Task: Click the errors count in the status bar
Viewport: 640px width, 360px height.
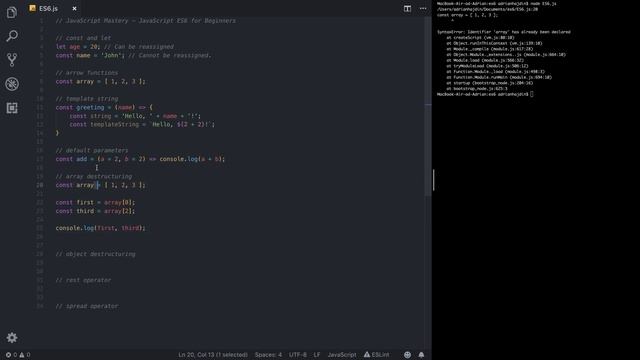Action: pyautogui.click(x=11, y=355)
